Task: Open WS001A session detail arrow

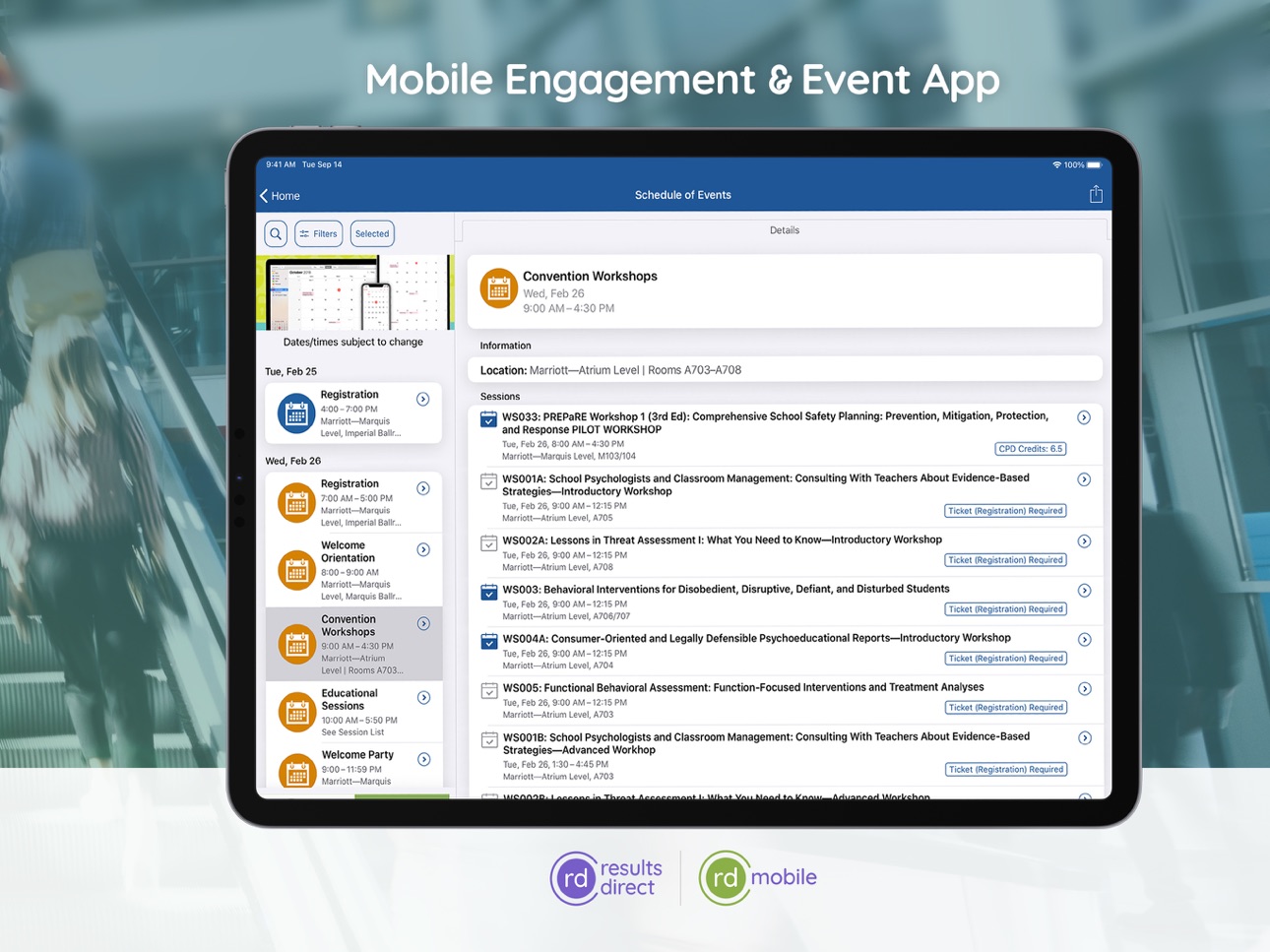Action: pyautogui.click(x=1084, y=479)
